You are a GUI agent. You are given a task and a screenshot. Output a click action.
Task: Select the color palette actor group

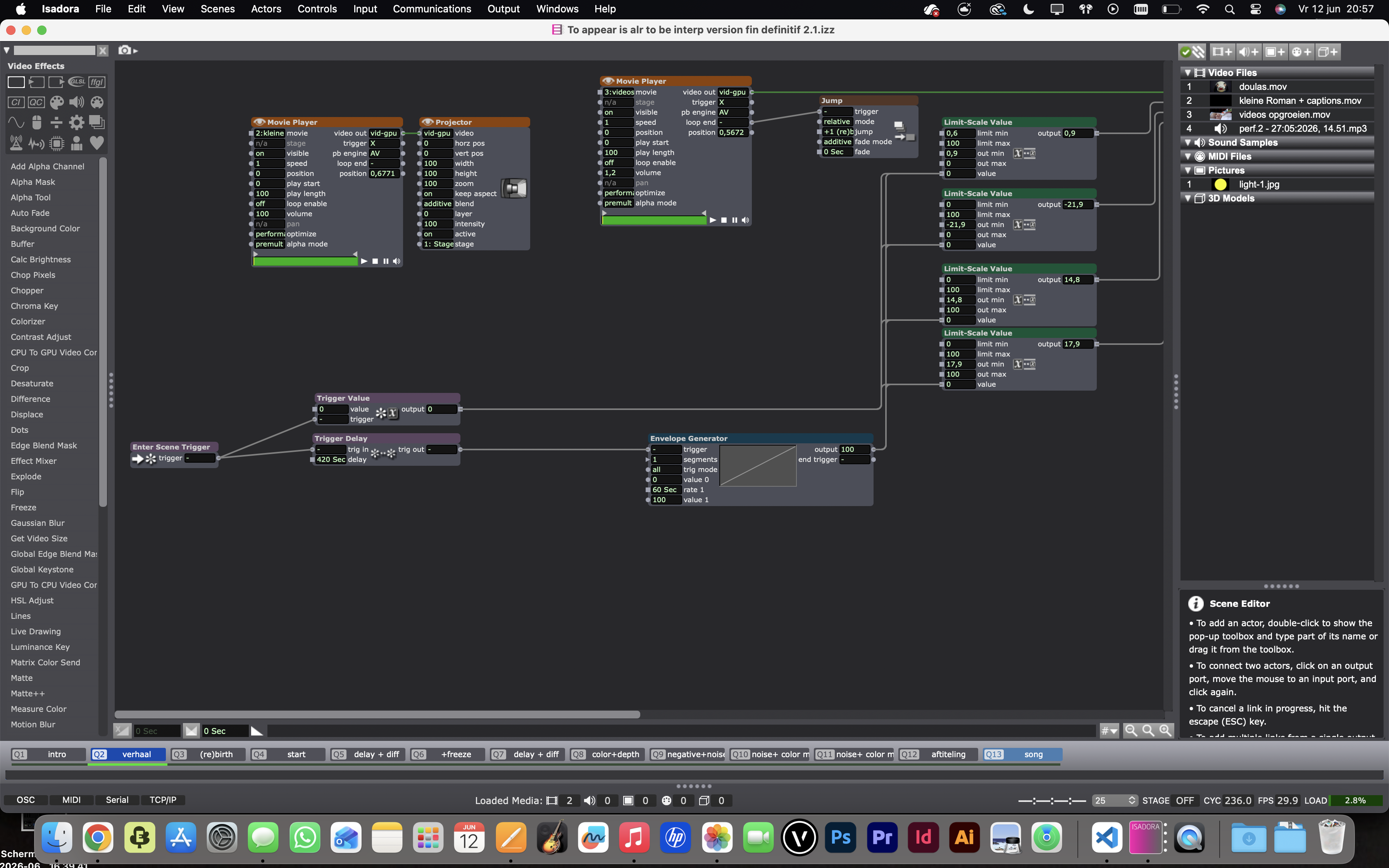[x=56, y=102]
